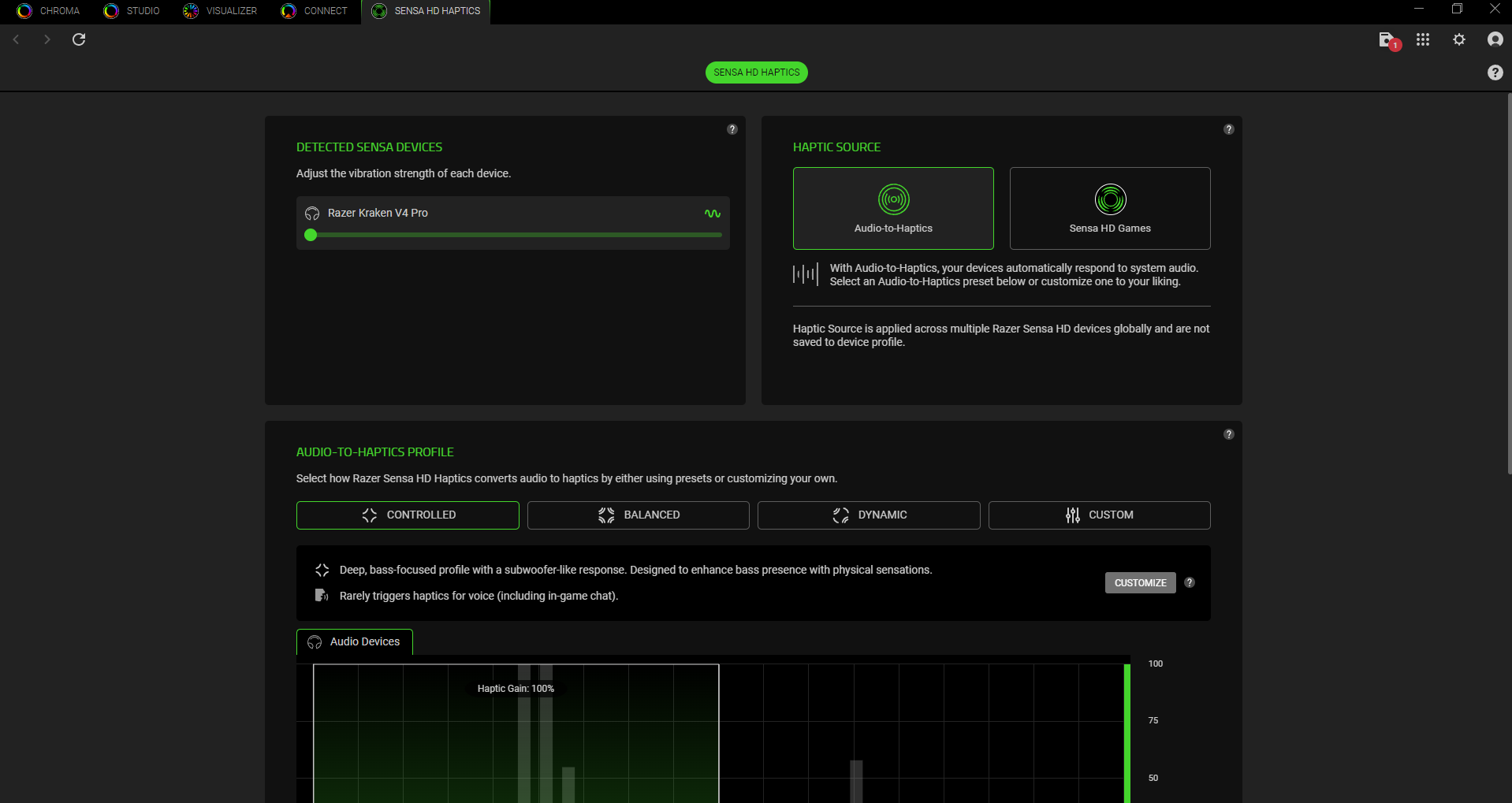Select Audio-to-Haptics as haptic source
Image resolution: width=1512 pixels, height=803 pixels.
(892, 208)
